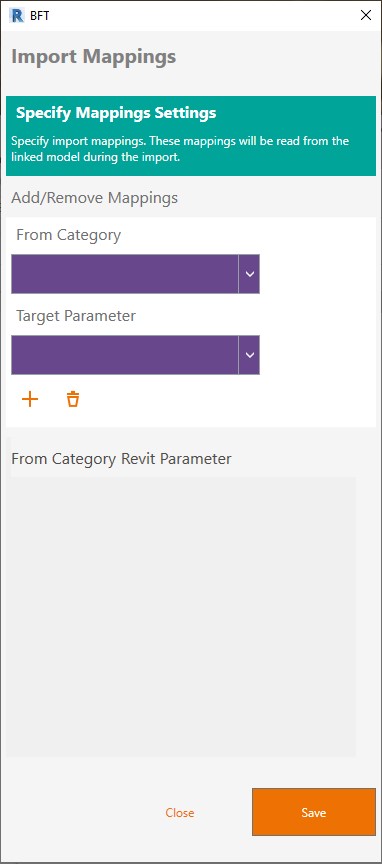Expand the Target Parameter dropdown arrow
This screenshot has width=382, height=864.
(x=249, y=355)
